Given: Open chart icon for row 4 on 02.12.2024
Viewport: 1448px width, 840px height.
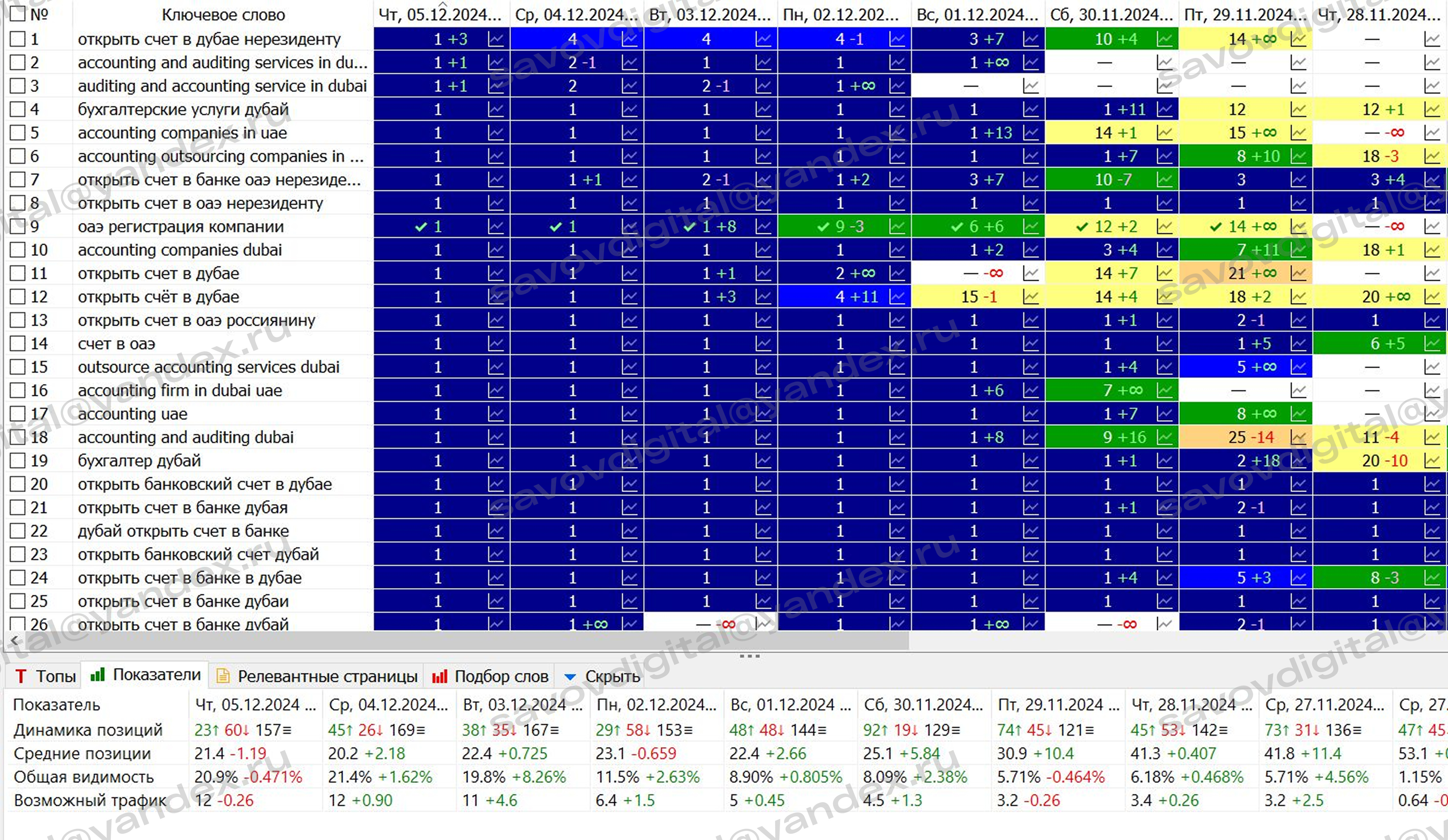Looking at the screenshot, I should (897, 109).
